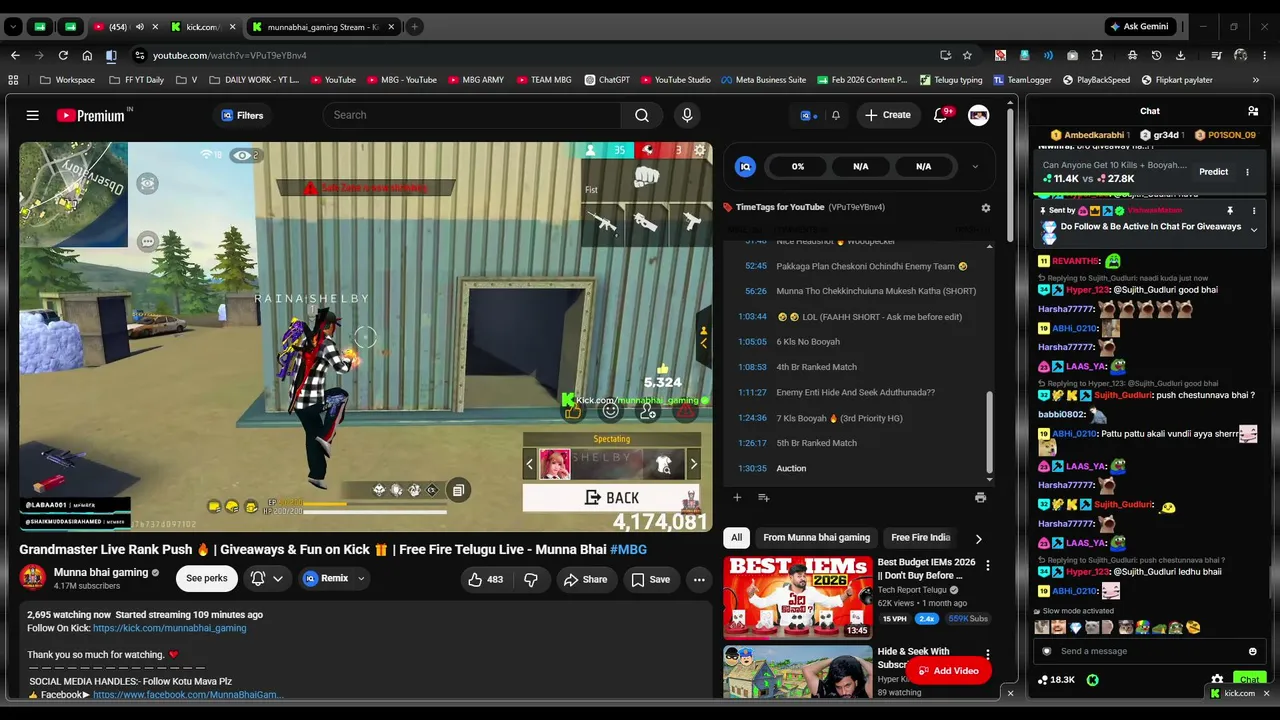Click the YouTube search input field
The width and height of the screenshot is (1280, 720).
(x=471, y=115)
